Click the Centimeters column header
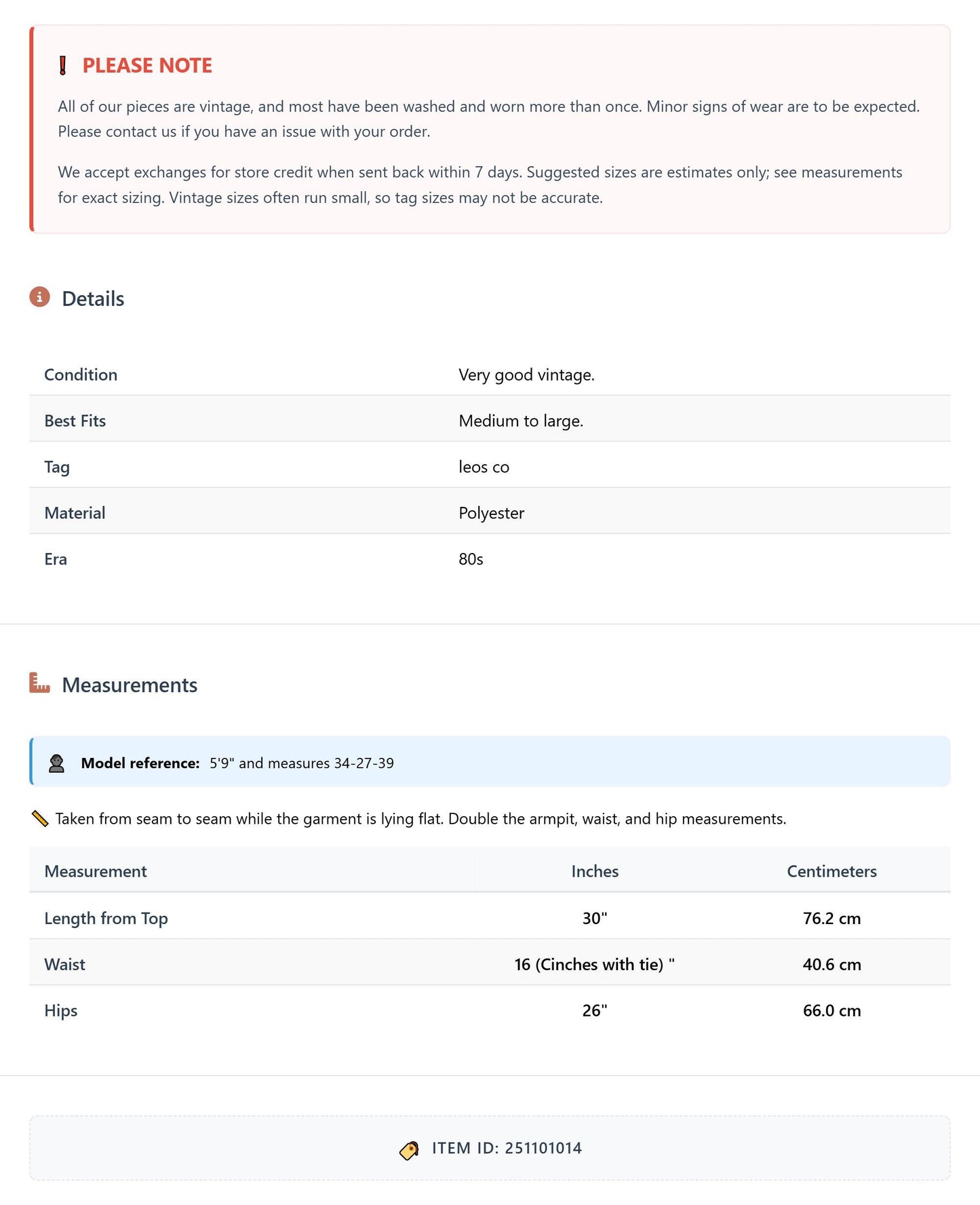Image resolution: width=980 pixels, height=1205 pixels. 831,871
